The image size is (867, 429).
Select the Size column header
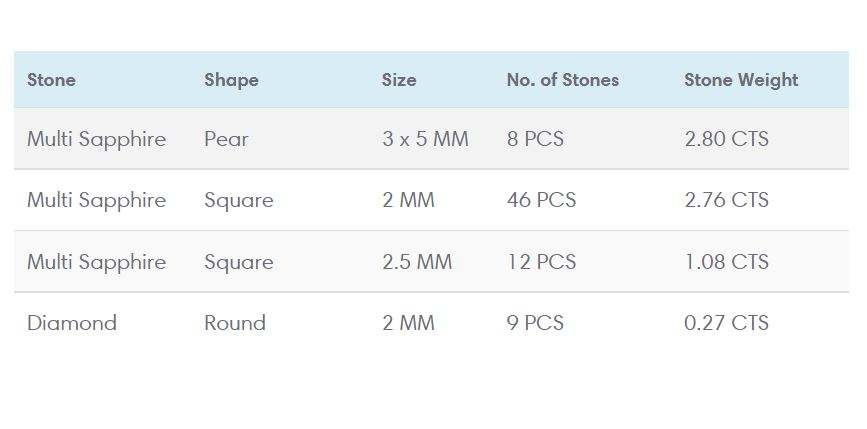tap(399, 80)
